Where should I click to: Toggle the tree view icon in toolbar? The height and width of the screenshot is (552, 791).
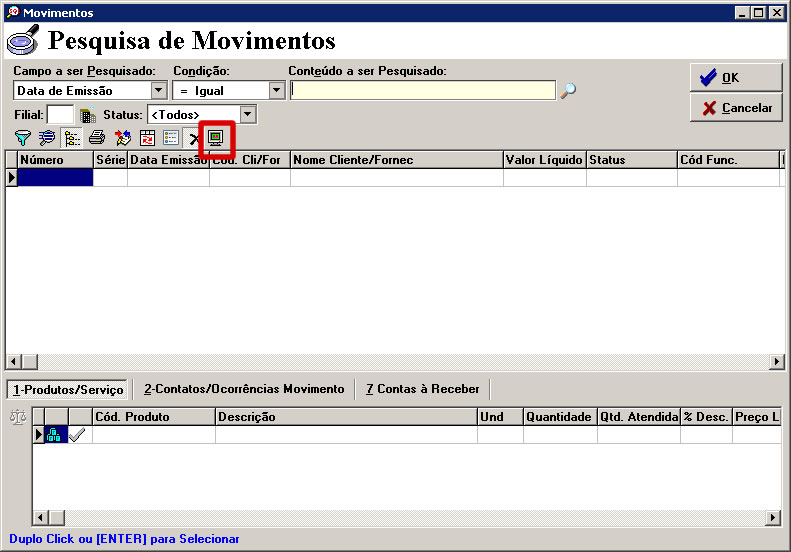[x=72, y=138]
